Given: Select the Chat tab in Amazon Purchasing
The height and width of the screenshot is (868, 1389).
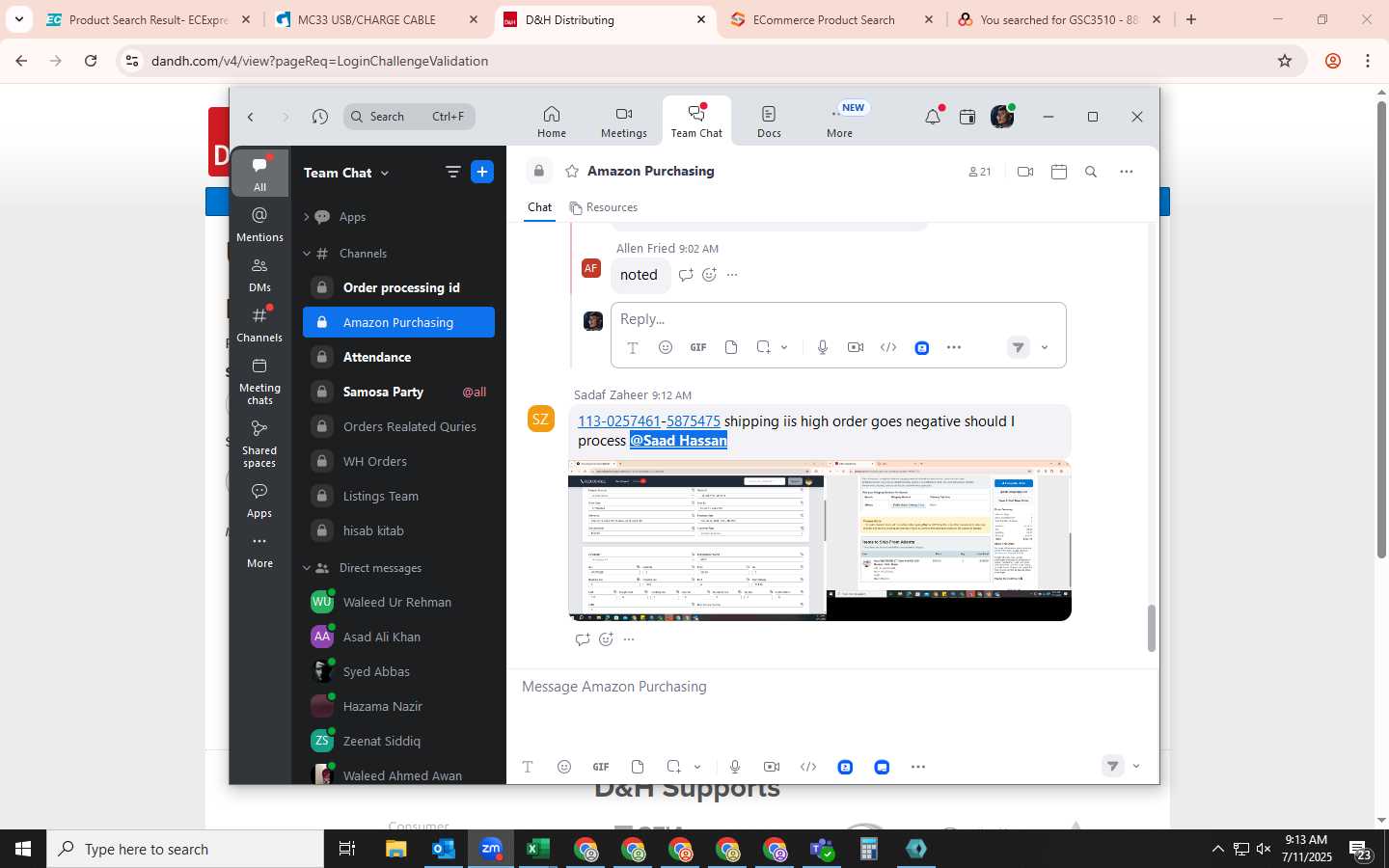Looking at the screenshot, I should click(x=540, y=207).
